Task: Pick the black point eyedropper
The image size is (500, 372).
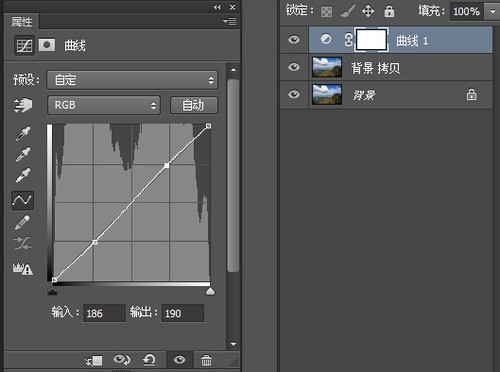Action: pyautogui.click(x=23, y=134)
